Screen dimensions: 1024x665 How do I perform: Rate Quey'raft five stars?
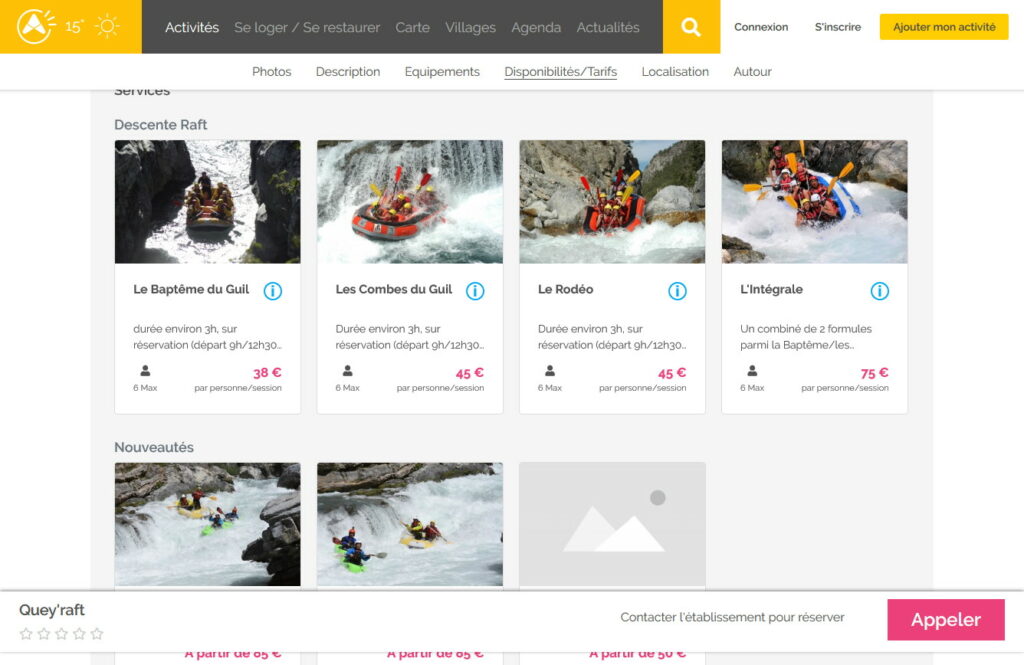click(x=97, y=634)
